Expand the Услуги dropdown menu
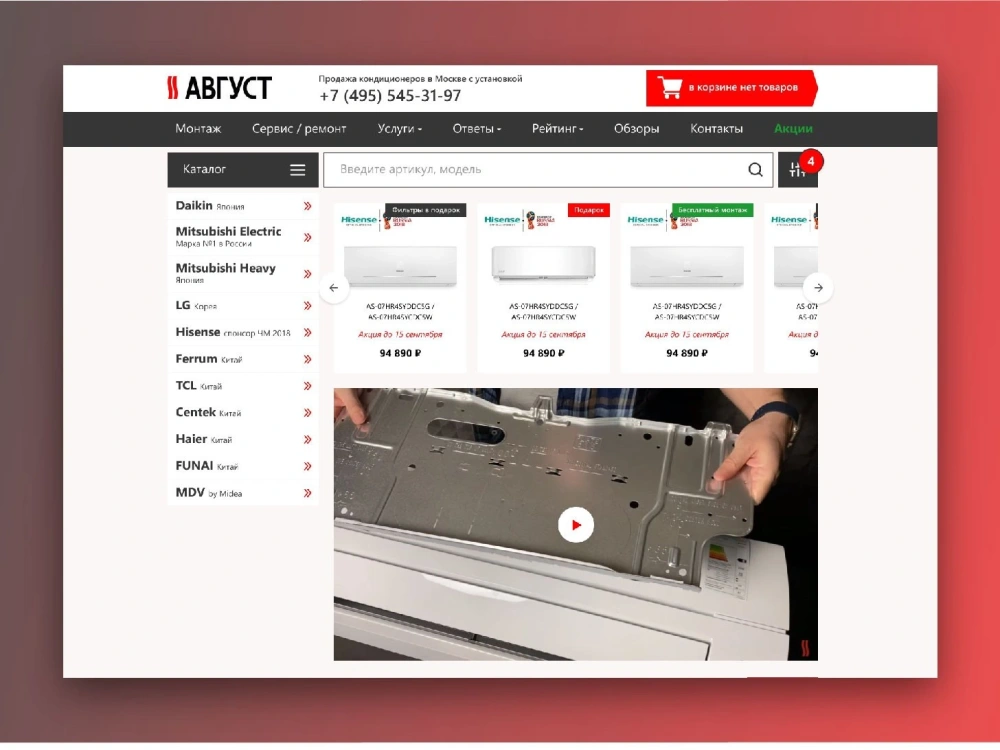 [399, 129]
